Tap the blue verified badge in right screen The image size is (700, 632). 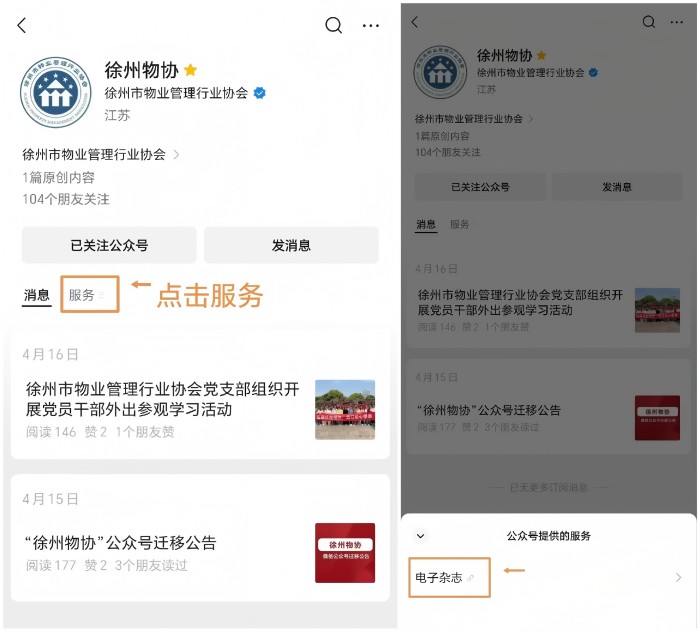[593, 72]
